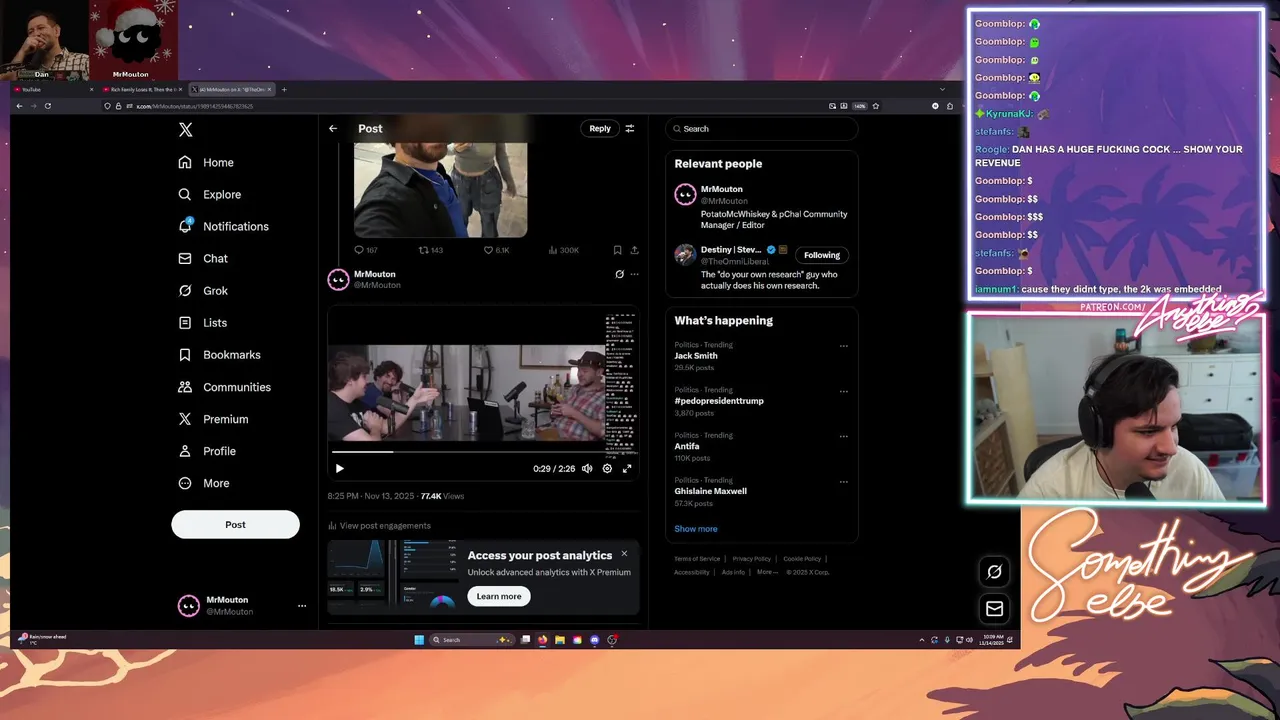Switch to Rich Family Loses It tab
Viewport: 1280px width, 720px height.
[142, 89]
